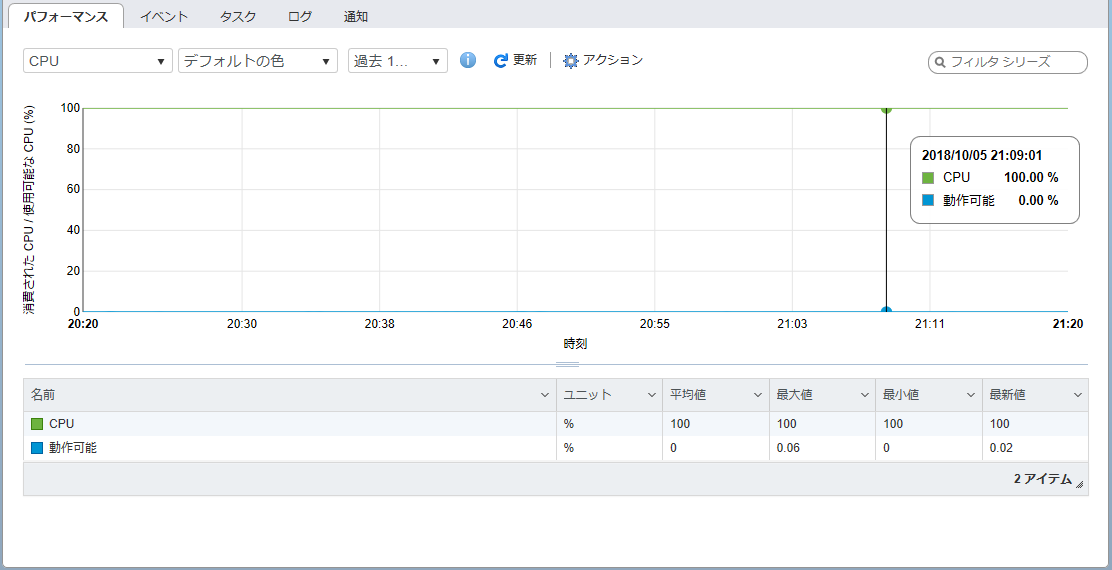This screenshot has width=1112, height=570.
Task: Click the blue info icon
Action: pyautogui.click(x=468, y=61)
